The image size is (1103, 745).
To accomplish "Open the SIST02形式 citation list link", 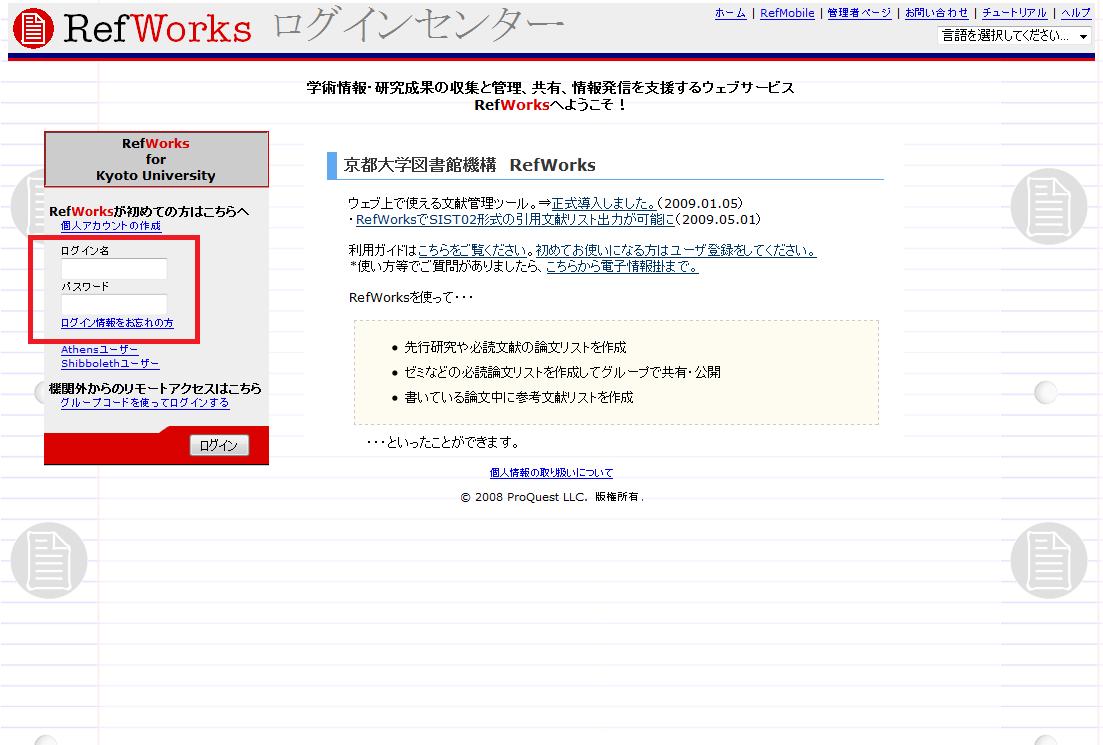I will [515, 219].
